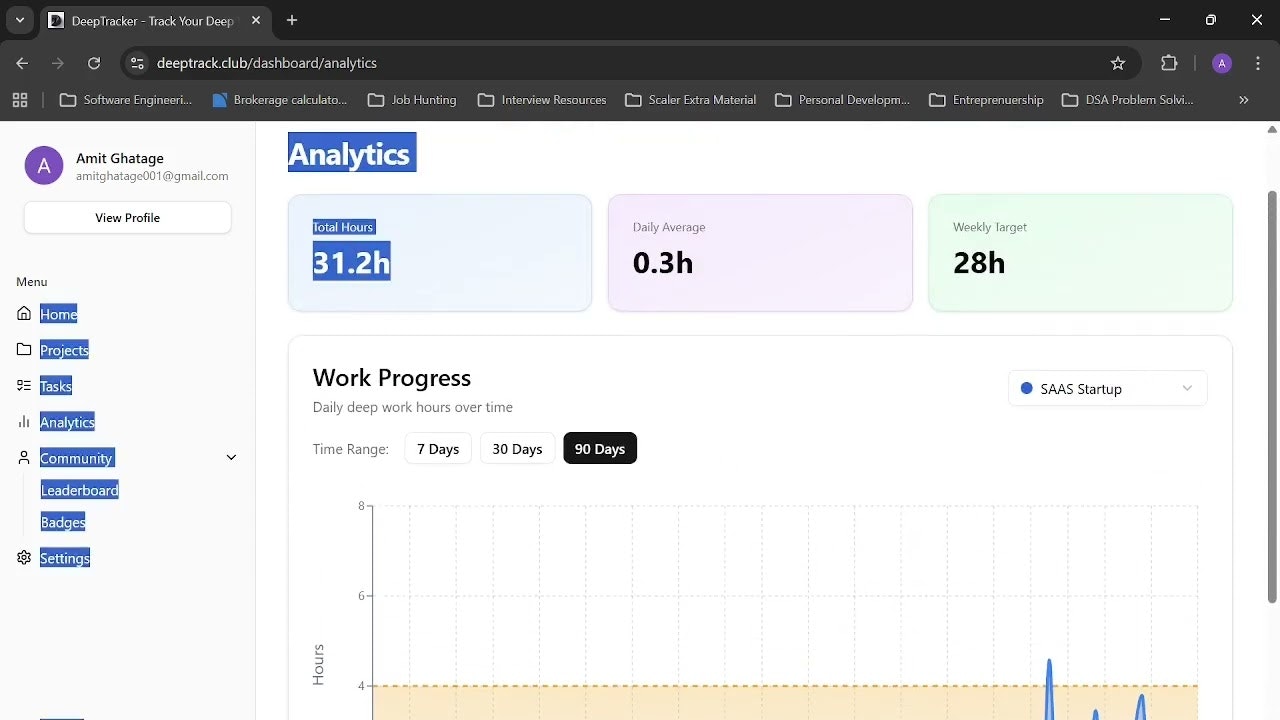1280x720 pixels.
Task: Click the amitghatage001@gmail.com email text
Action: pyautogui.click(x=152, y=176)
